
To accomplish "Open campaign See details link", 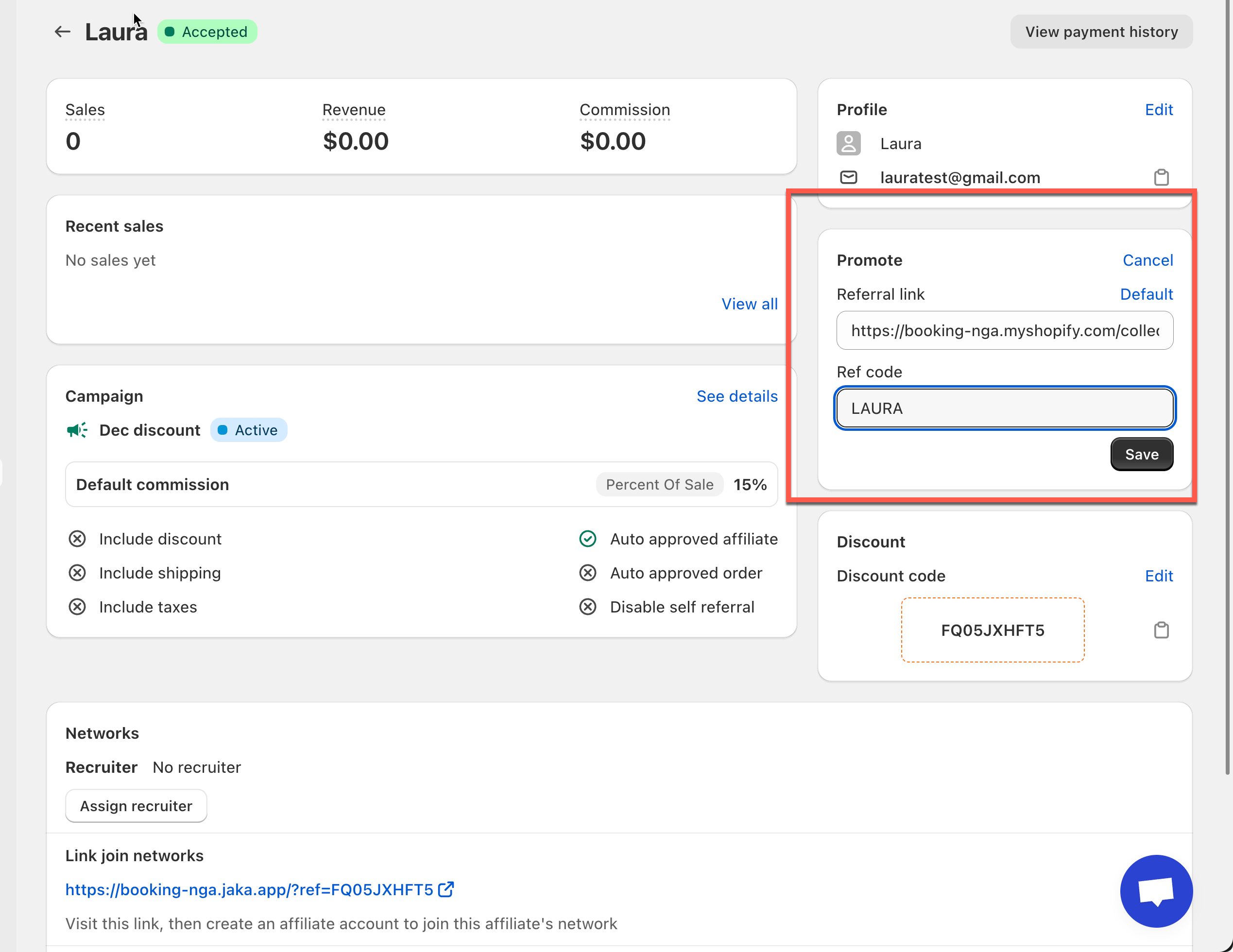I will point(737,396).
